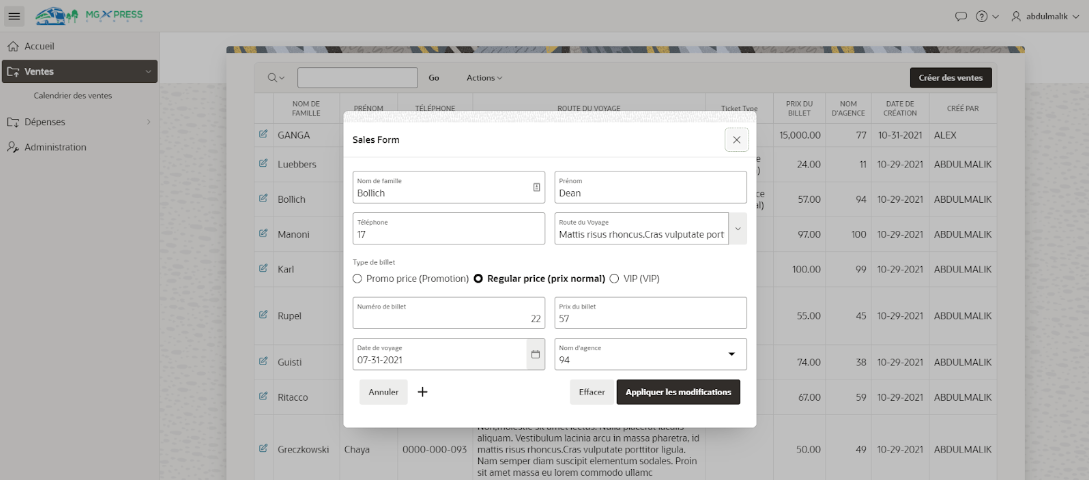Click the Téléphone field
The height and width of the screenshot is (480, 1089).
[x=449, y=229]
